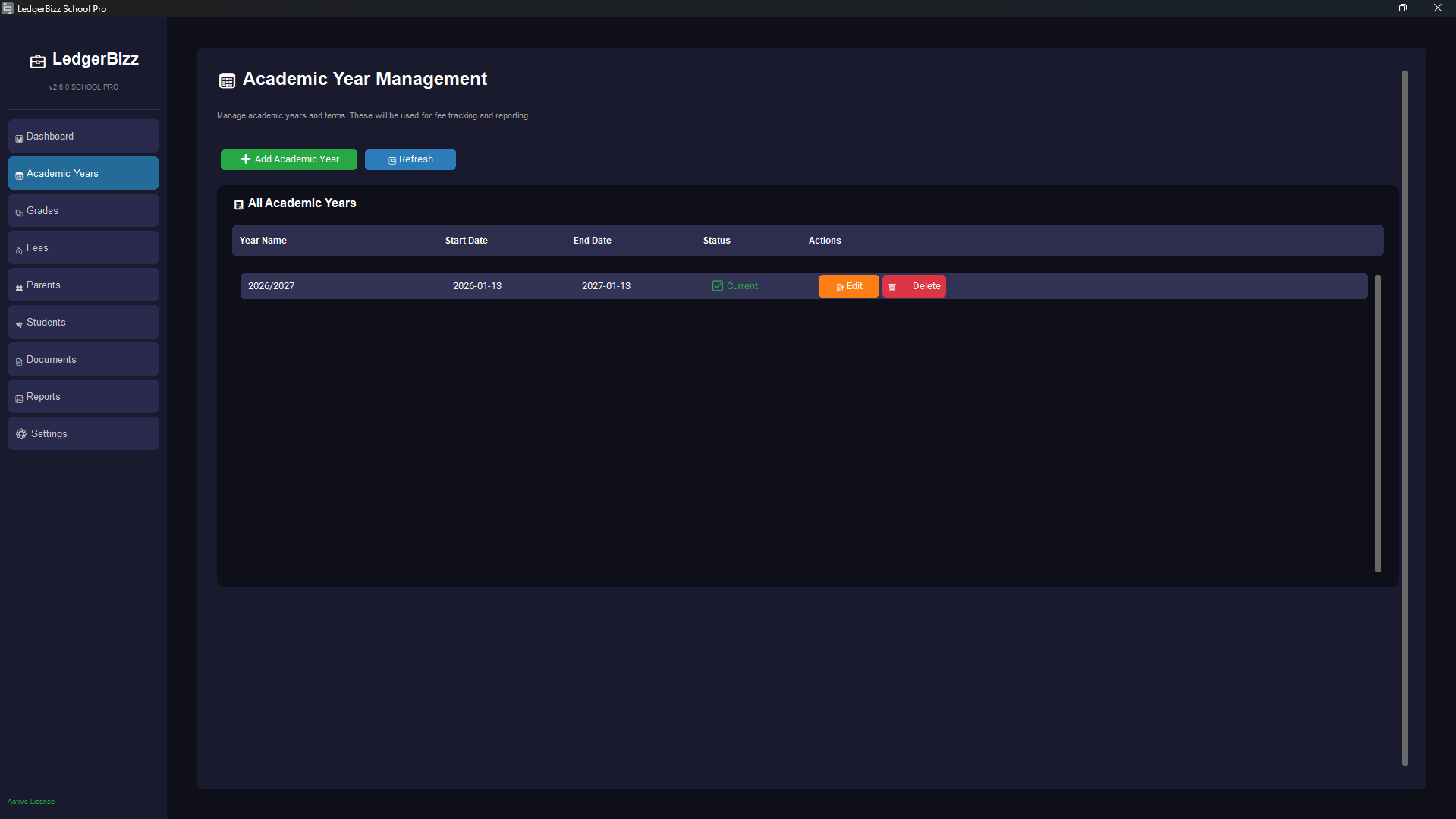Viewport: 1456px width, 819px height.
Task: Click the Reports chart icon
Action: [x=19, y=398]
